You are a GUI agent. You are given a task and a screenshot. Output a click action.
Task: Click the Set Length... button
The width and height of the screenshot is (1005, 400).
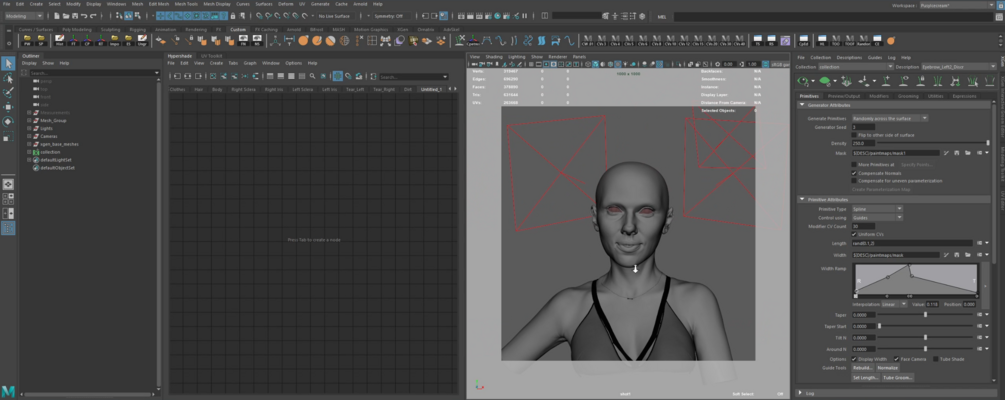coord(865,378)
